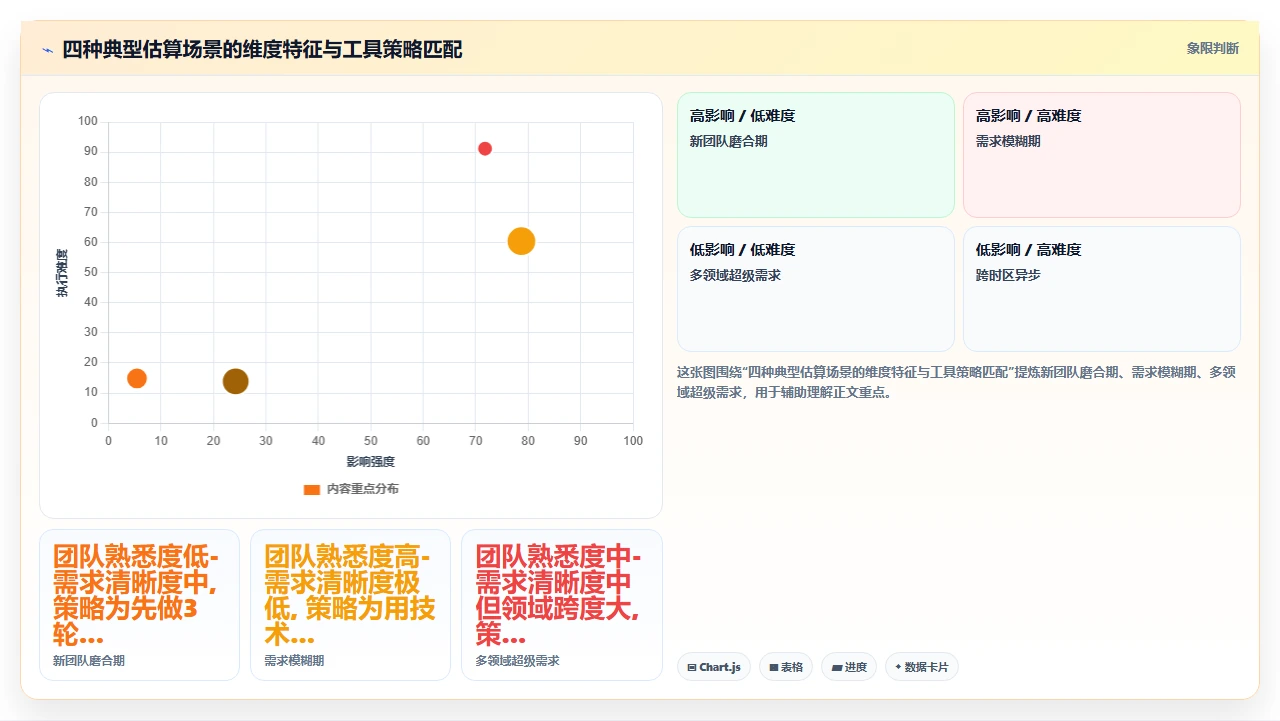Click the Chart.js tag icon

pyautogui.click(x=692, y=667)
